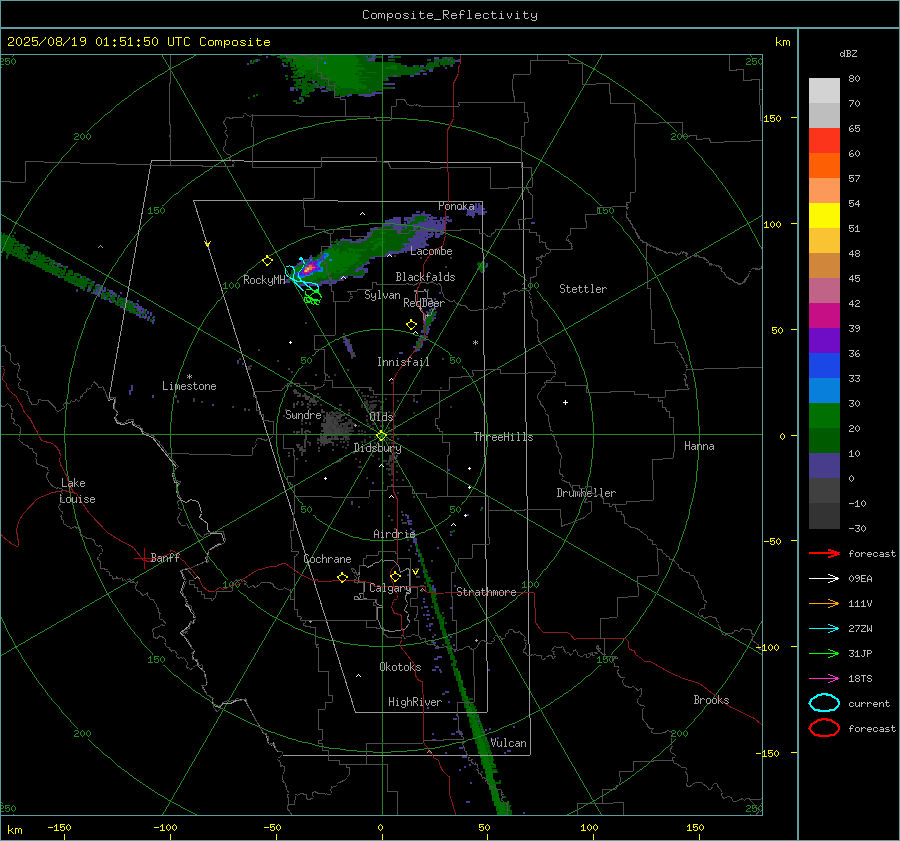Click the white 70-80 dBZ color swatch
The height and width of the screenshot is (841, 900).
pos(824,91)
